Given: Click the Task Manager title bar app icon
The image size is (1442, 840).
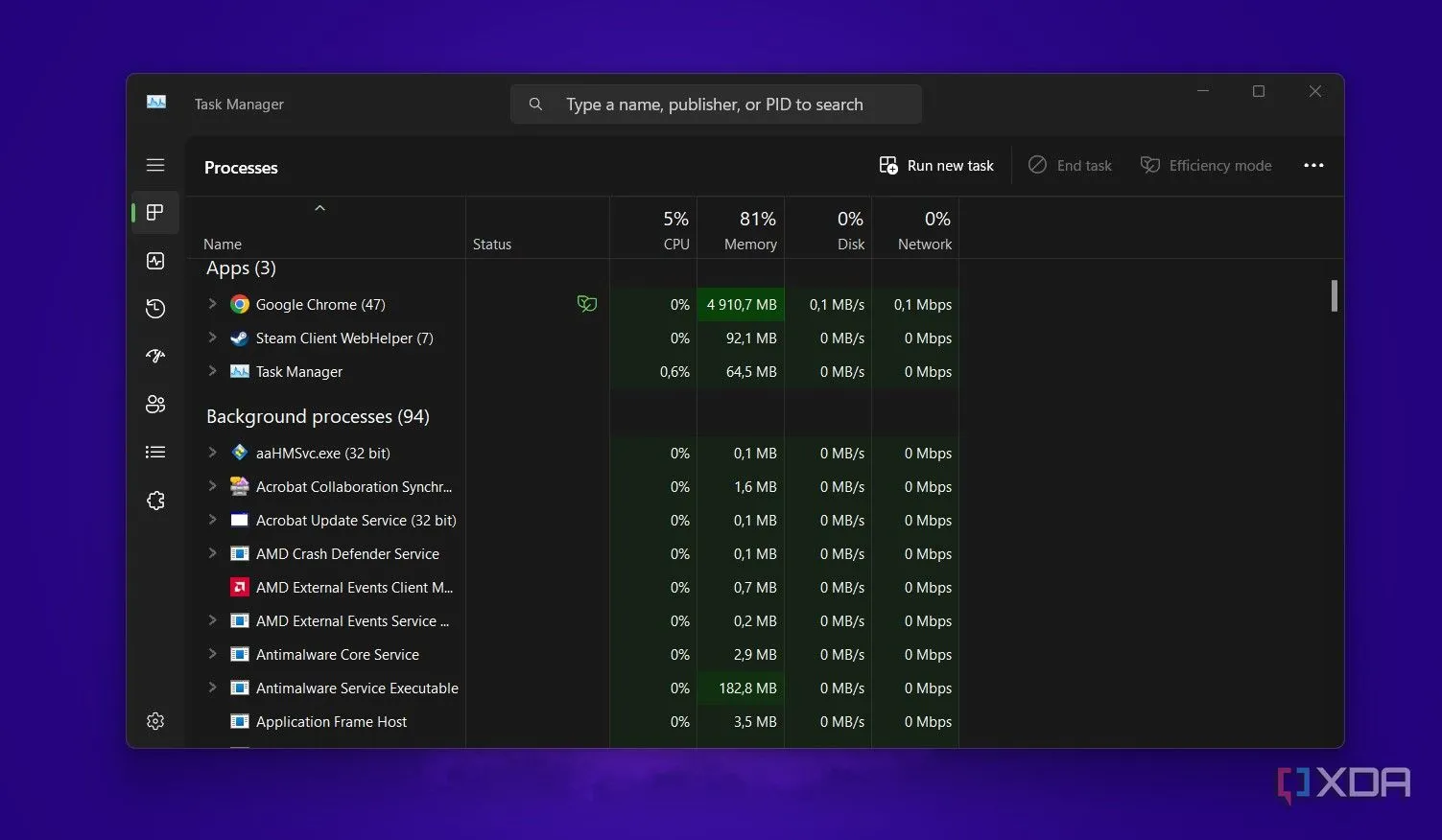Looking at the screenshot, I should pyautogui.click(x=156, y=103).
